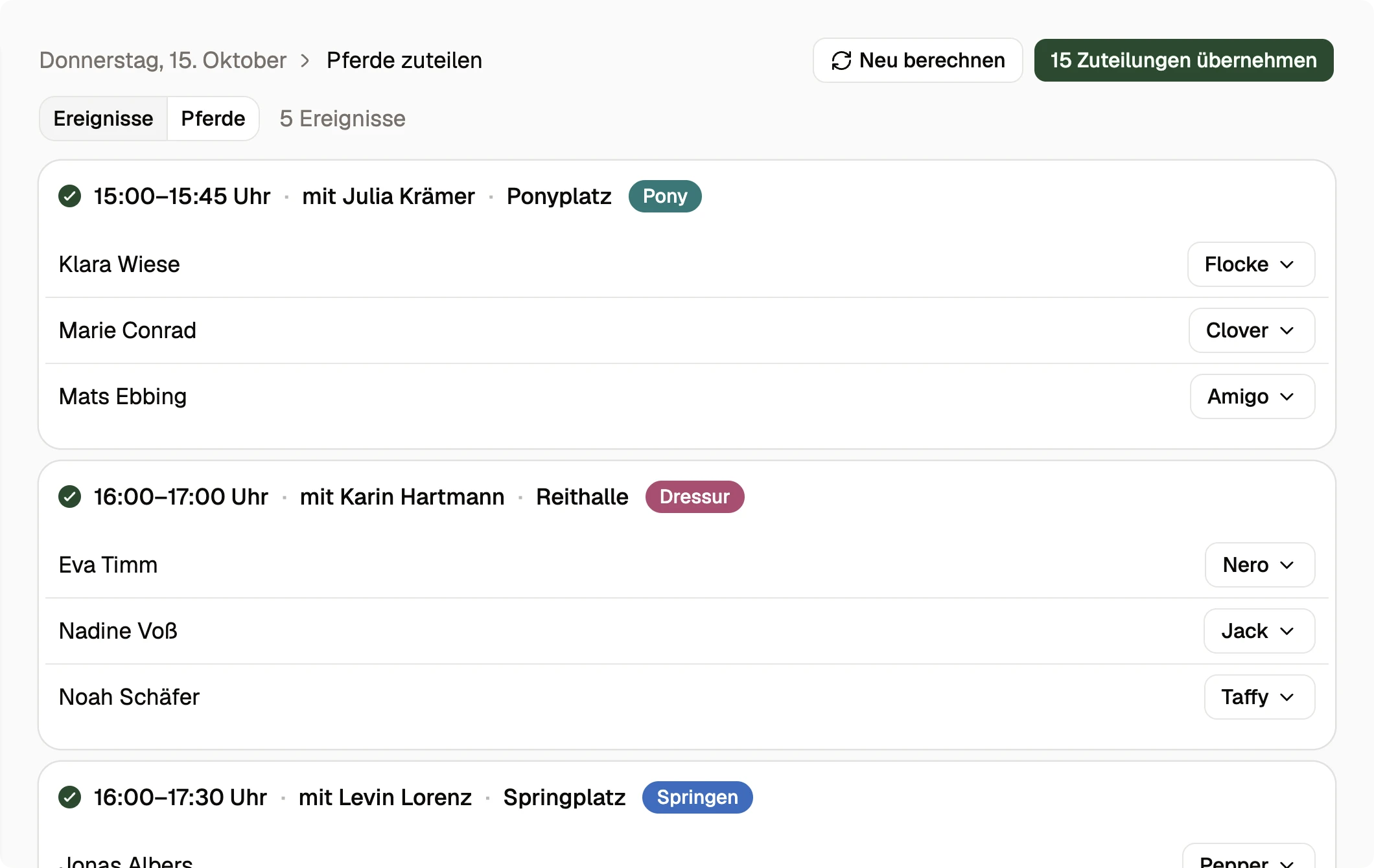This screenshot has width=1374, height=868.
Task: Open the Pepper dropdown for Jonas Albers
Action: [1248, 856]
